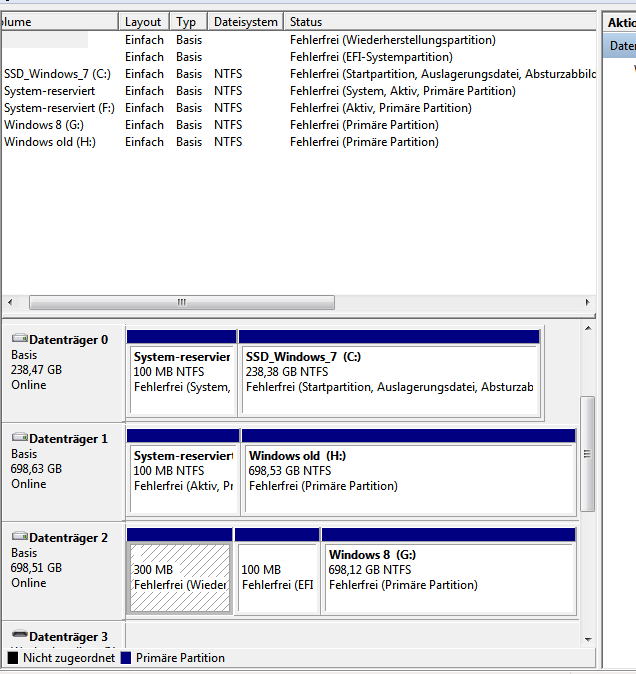Sort by the Layout column header
This screenshot has height=674, width=636.
coord(144,21)
